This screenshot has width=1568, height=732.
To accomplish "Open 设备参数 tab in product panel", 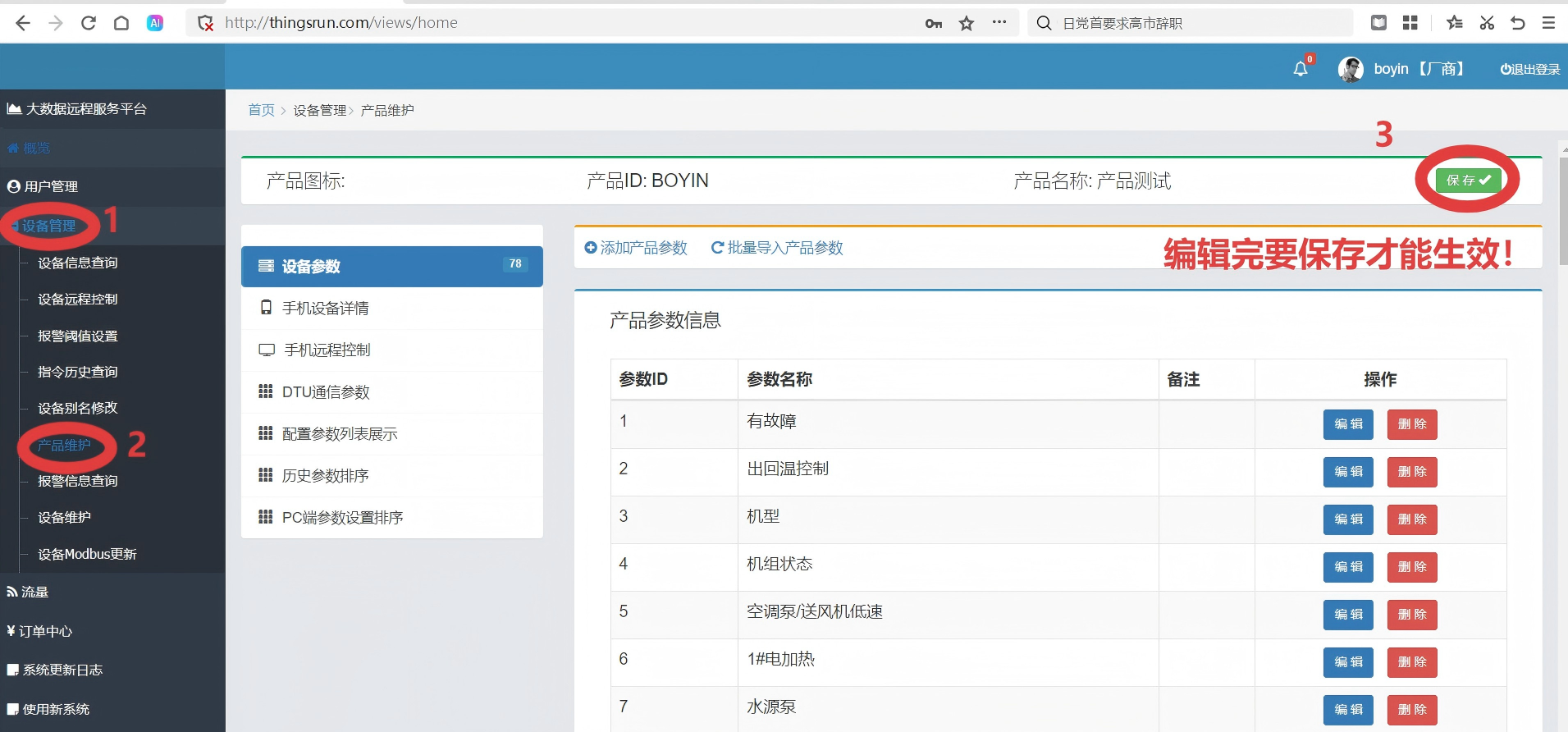I will [391, 266].
